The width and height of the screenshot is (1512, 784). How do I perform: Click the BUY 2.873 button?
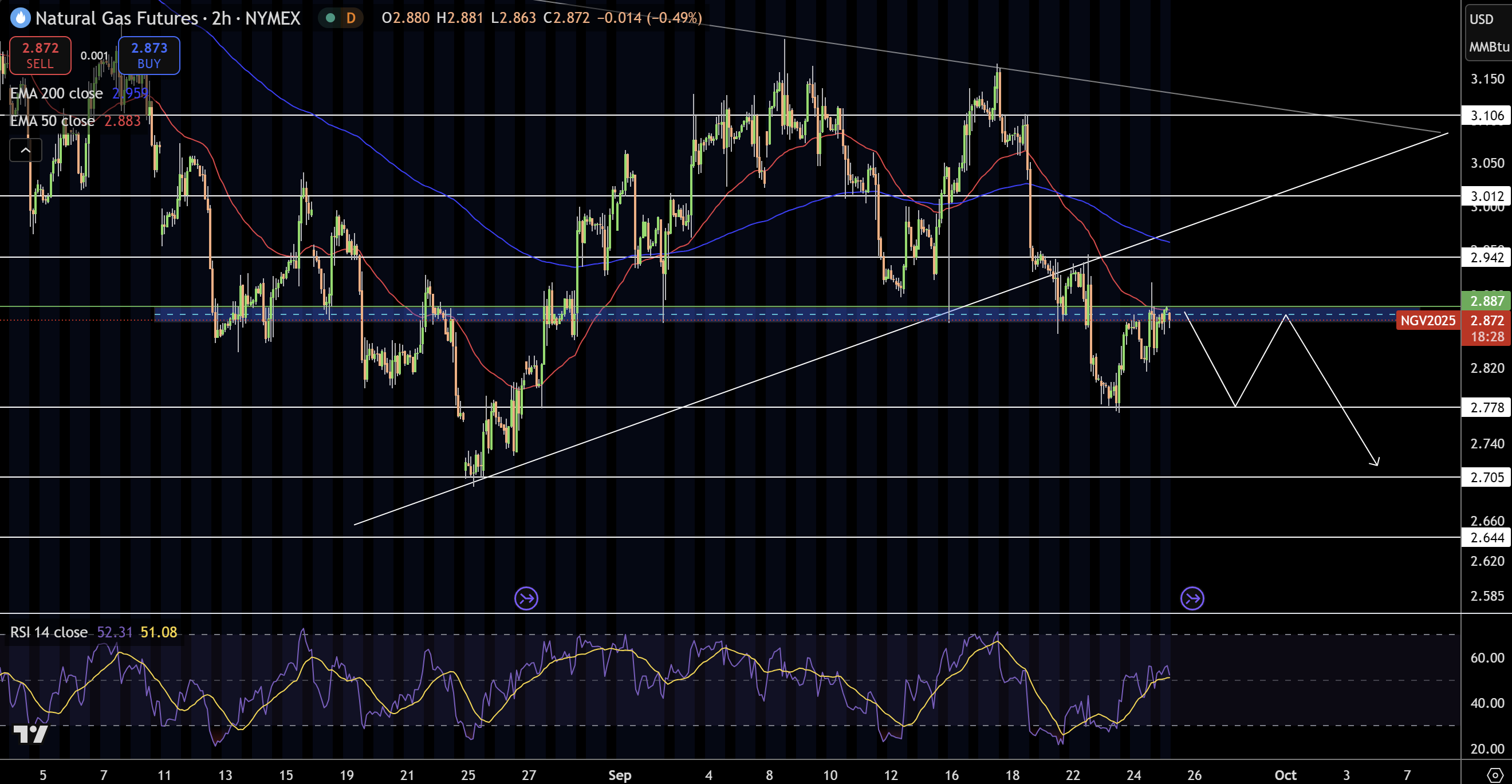(149, 55)
